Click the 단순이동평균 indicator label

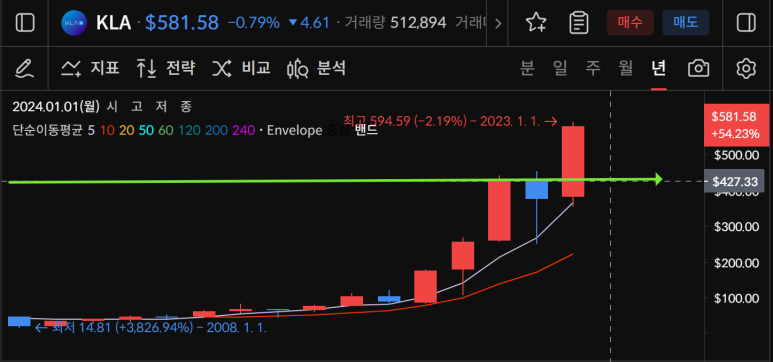coord(47,130)
